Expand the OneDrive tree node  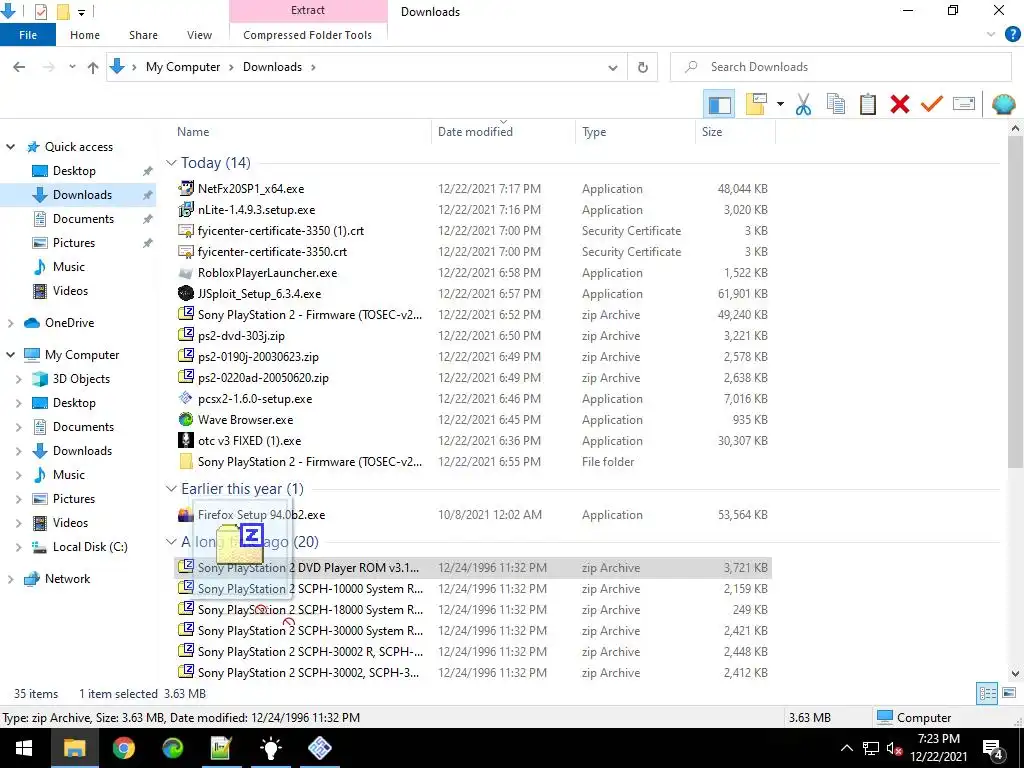click(x=10, y=323)
